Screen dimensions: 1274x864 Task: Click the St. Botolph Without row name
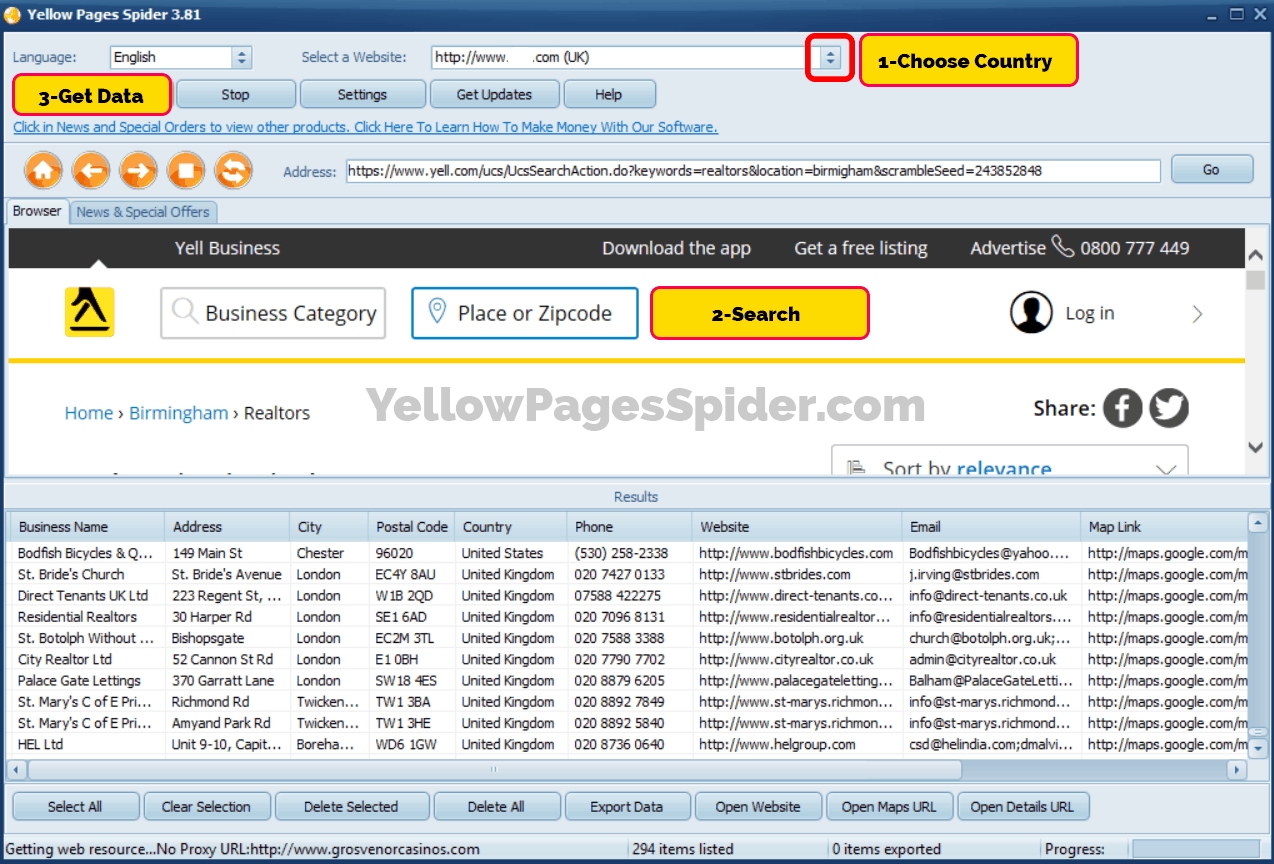point(86,638)
